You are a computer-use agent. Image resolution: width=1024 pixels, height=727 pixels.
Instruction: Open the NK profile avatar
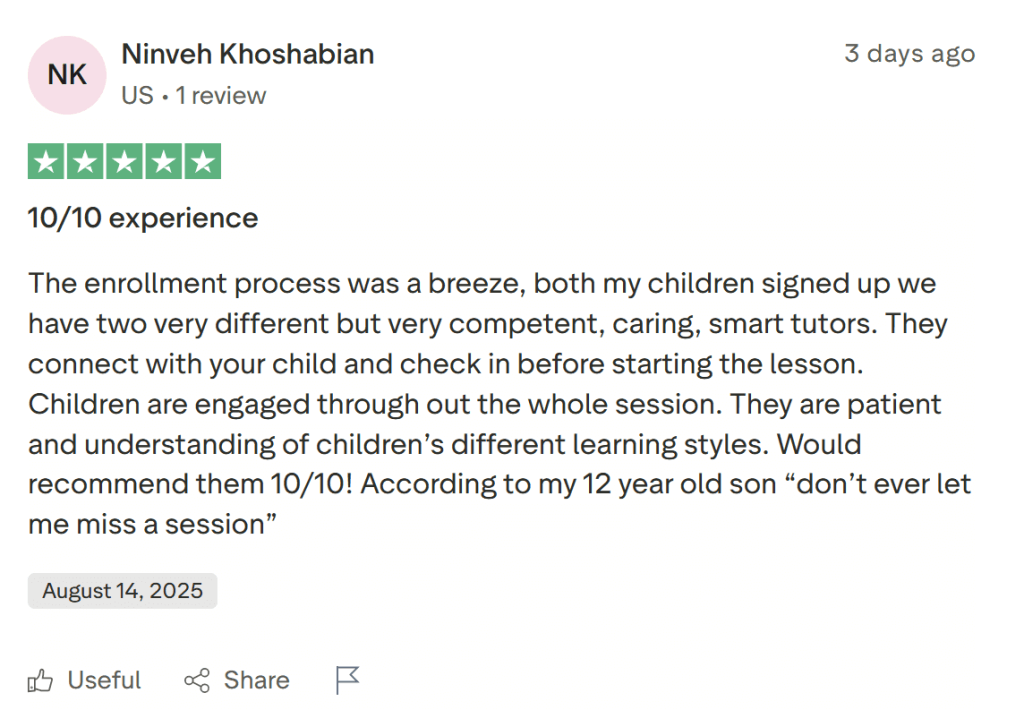tap(67, 75)
